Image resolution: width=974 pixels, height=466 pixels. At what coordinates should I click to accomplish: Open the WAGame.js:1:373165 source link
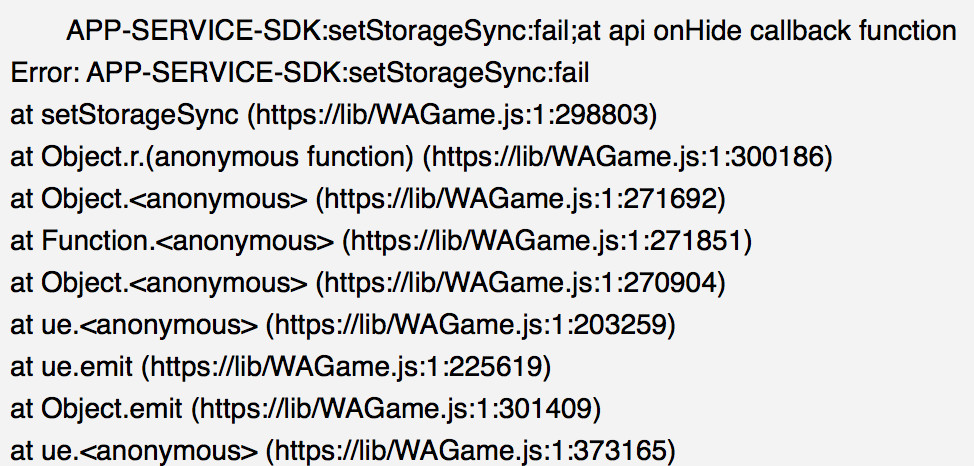[x=471, y=452]
